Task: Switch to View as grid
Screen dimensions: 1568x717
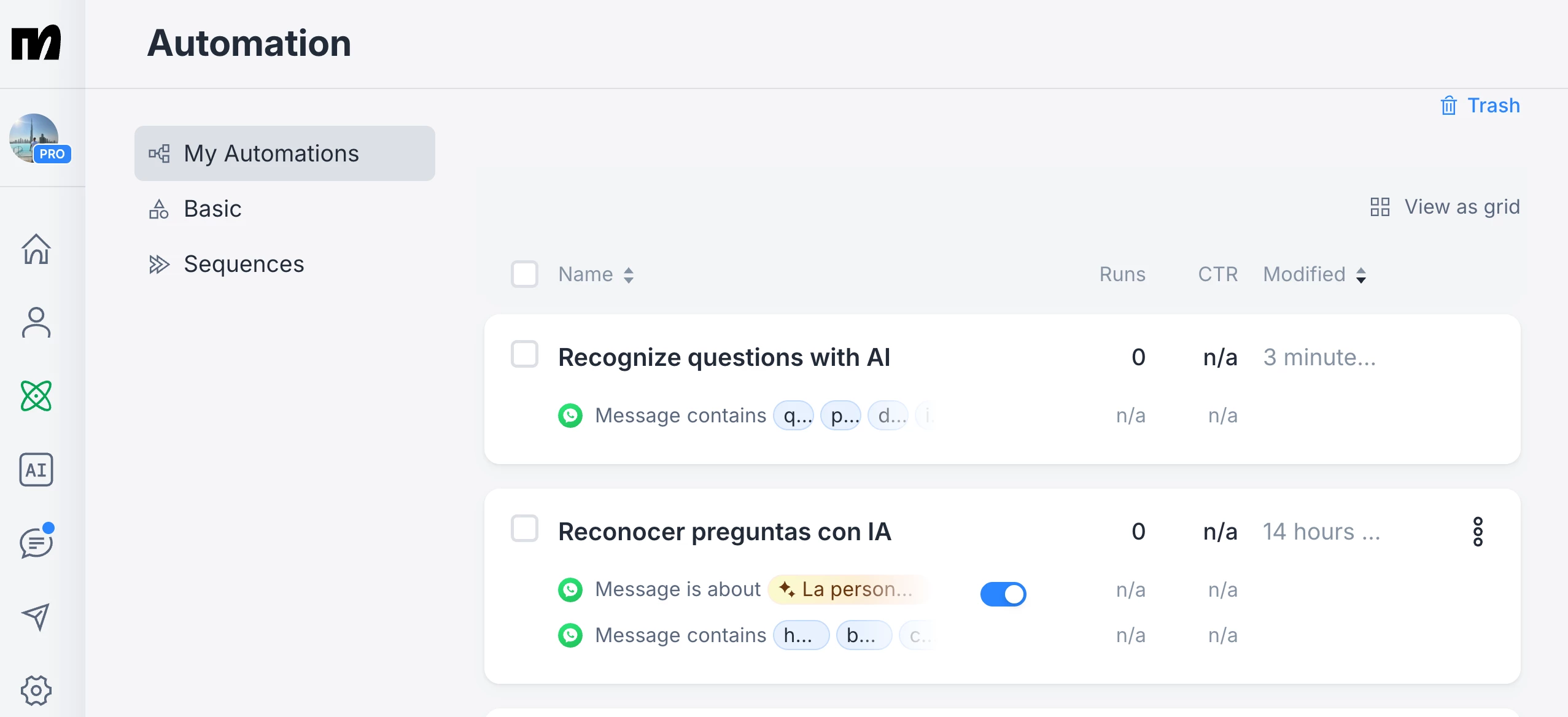Action: pos(1445,207)
